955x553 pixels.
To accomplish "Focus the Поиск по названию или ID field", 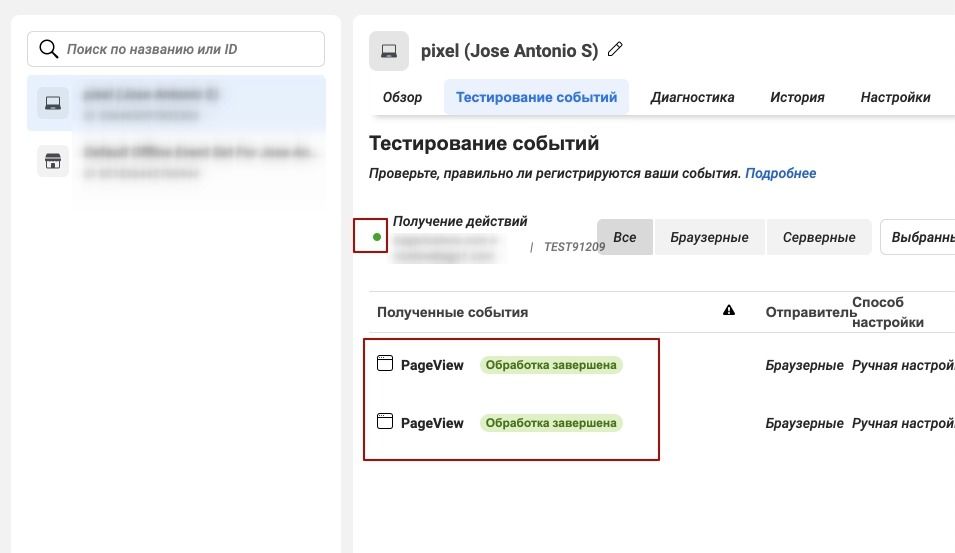I will pyautogui.click(x=190, y=48).
